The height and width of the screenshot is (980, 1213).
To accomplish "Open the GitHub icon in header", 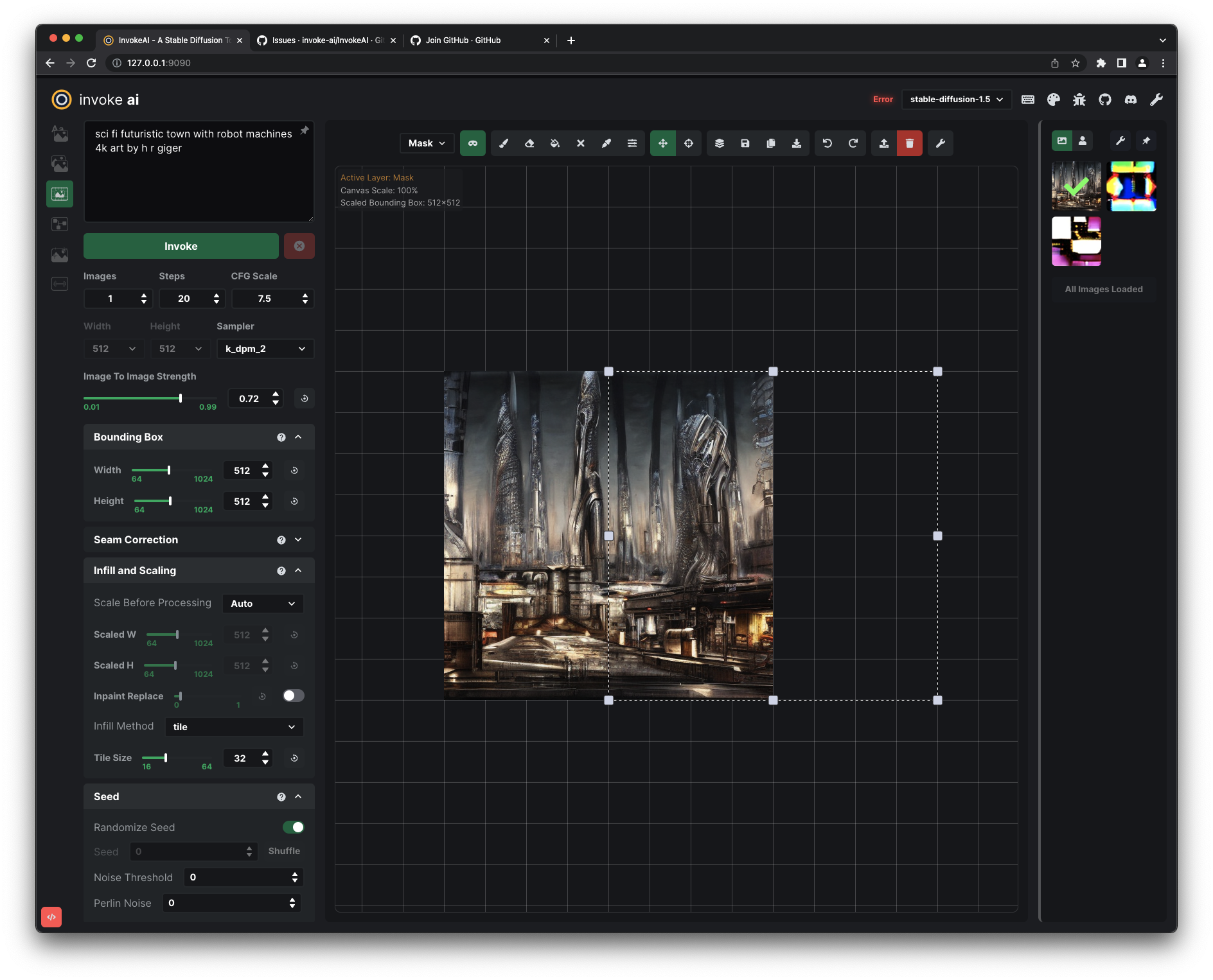I will point(1105,100).
